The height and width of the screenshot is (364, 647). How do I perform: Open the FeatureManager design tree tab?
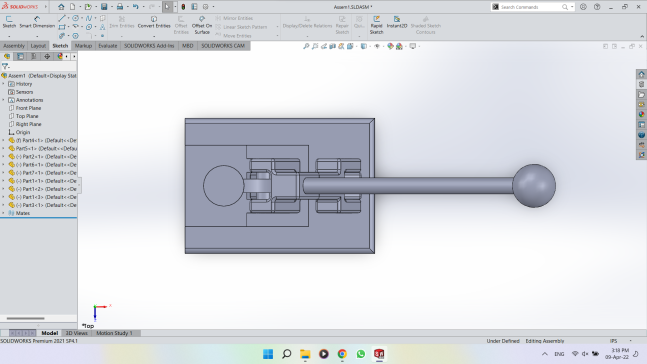point(7,56)
